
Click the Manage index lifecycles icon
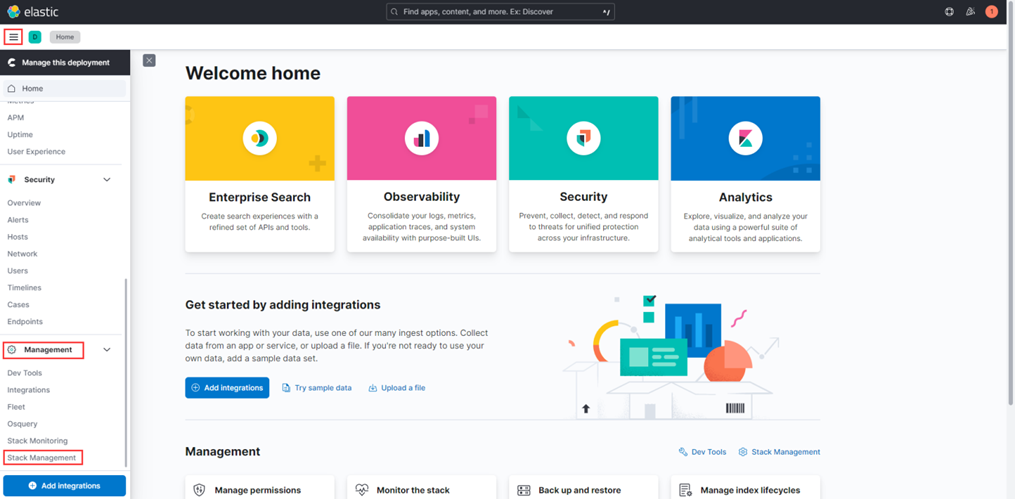click(686, 490)
